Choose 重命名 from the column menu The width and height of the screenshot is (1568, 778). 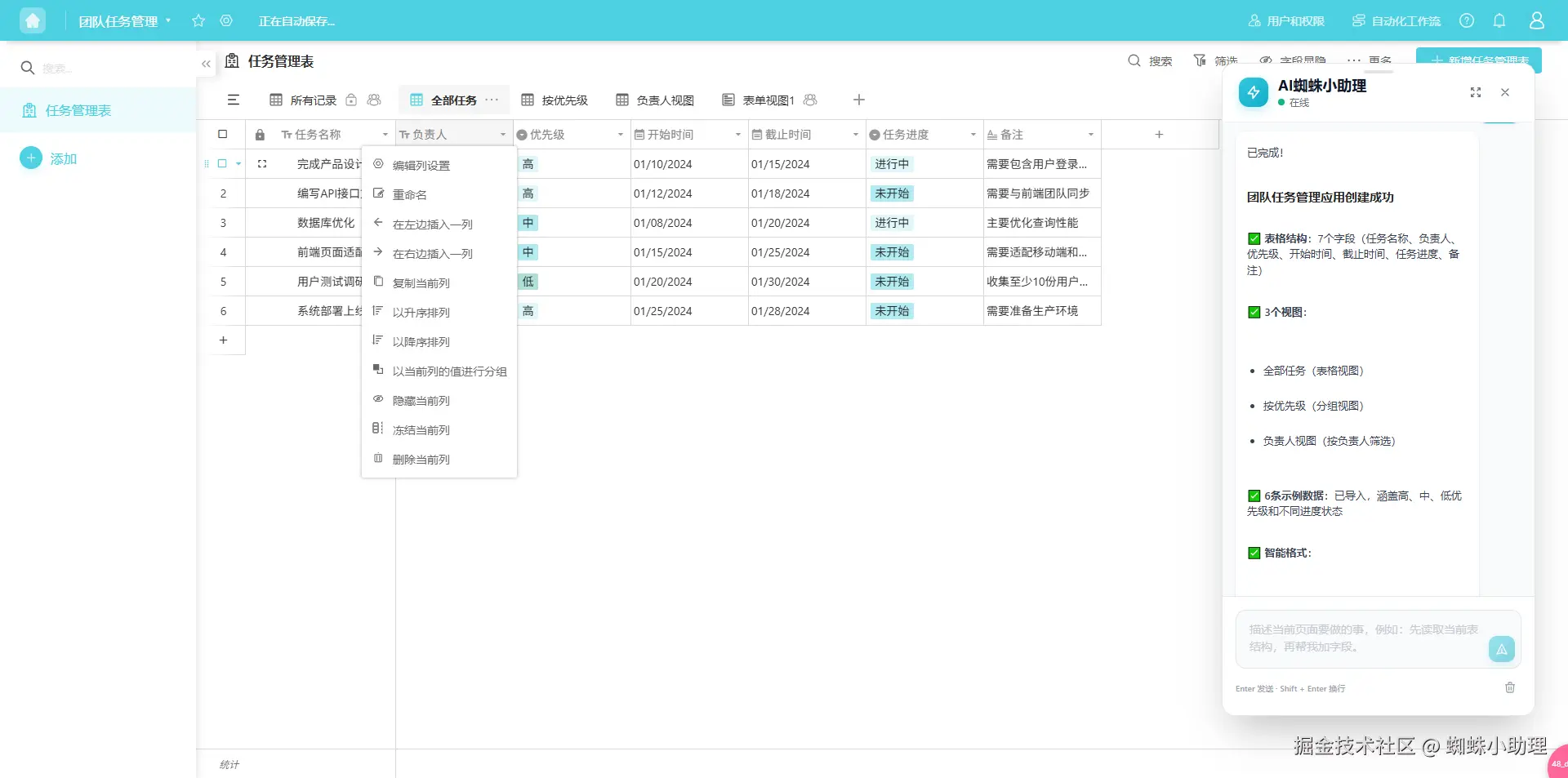pos(439,194)
